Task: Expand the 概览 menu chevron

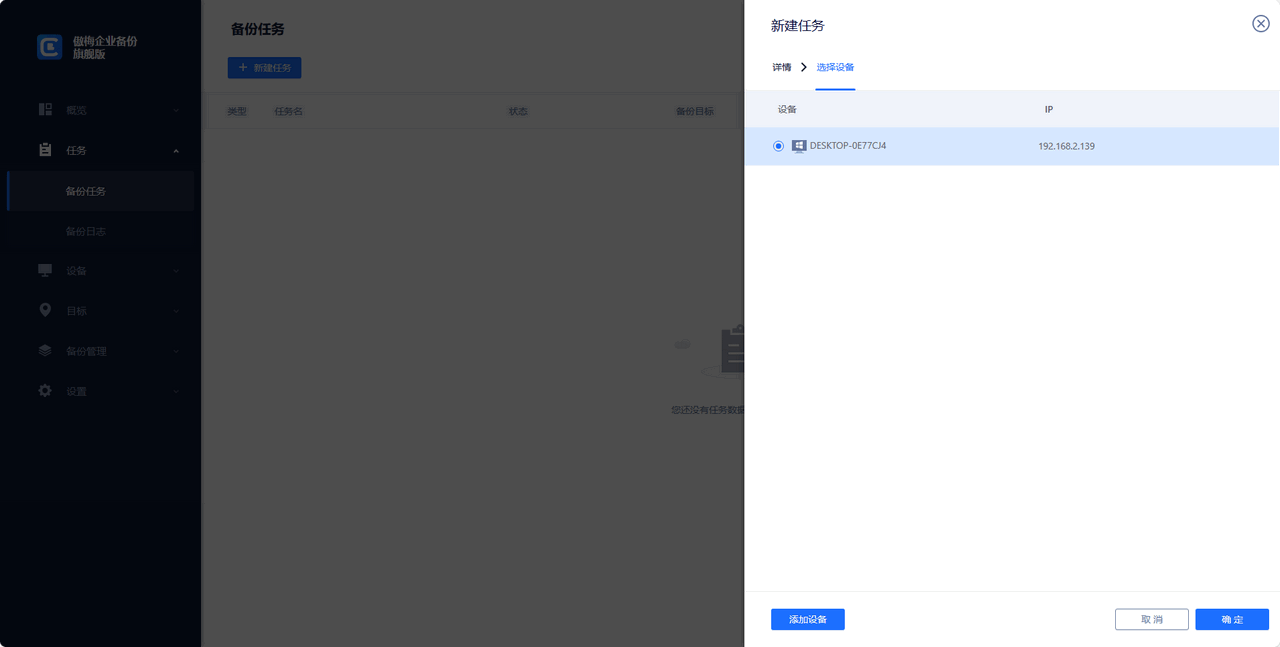Action: point(176,110)
